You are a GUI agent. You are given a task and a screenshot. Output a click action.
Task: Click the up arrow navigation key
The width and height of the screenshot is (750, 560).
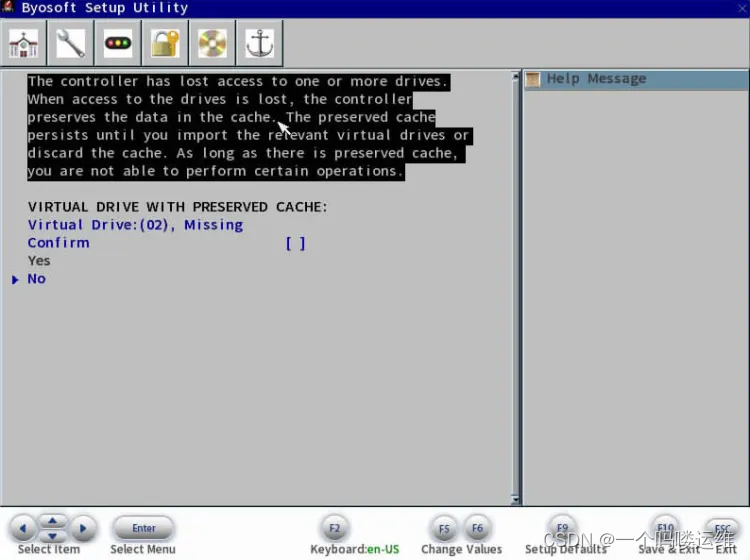[x=53, y=520]
